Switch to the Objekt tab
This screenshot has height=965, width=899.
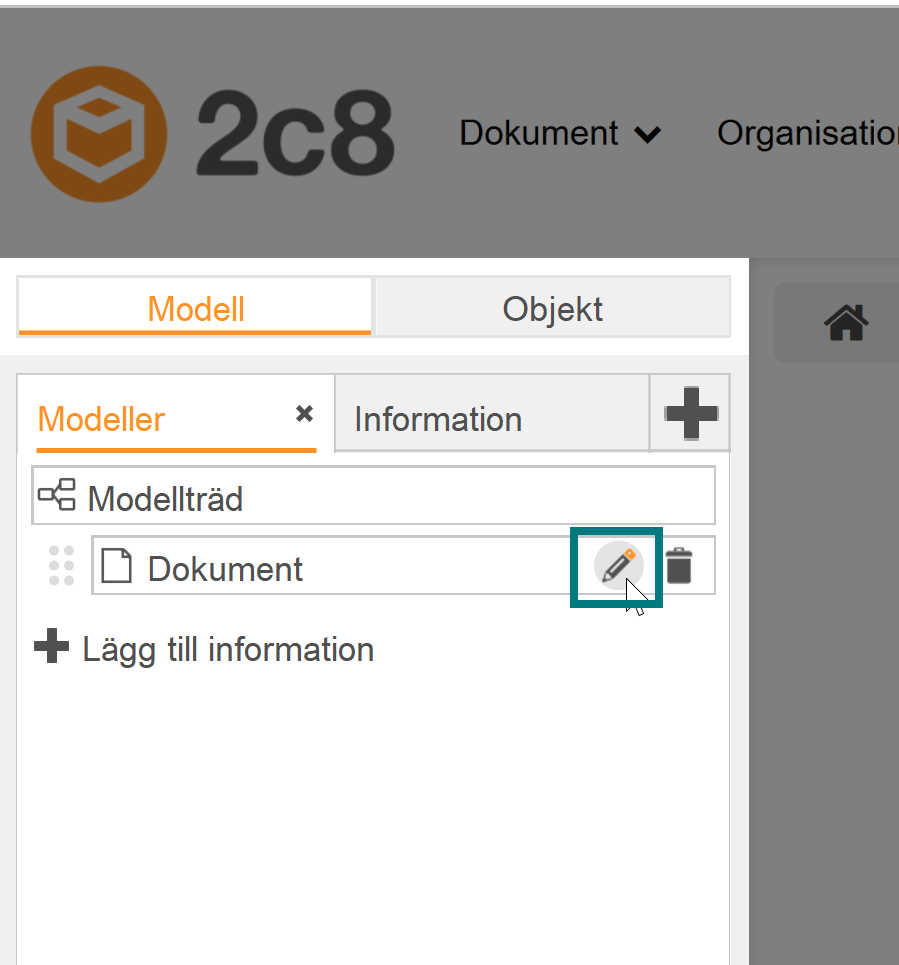(553, 308)
